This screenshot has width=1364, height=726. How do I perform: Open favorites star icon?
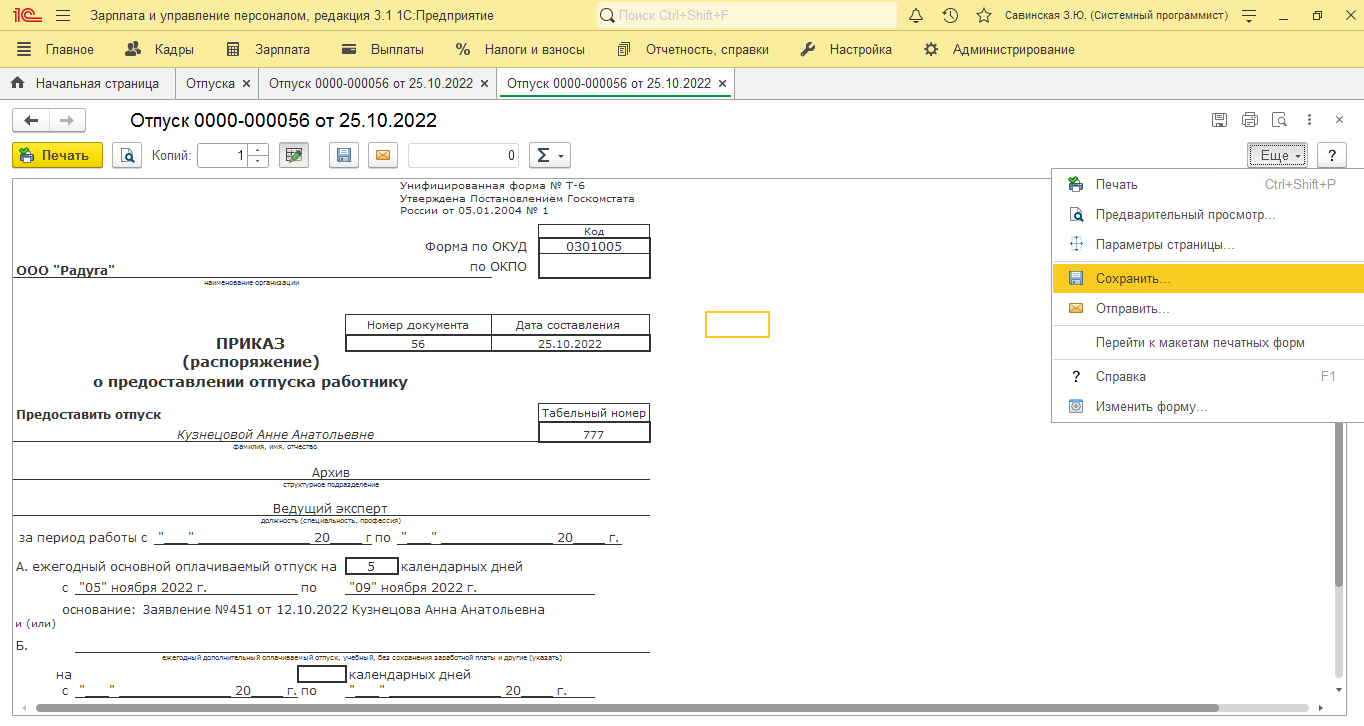point(984,16)
